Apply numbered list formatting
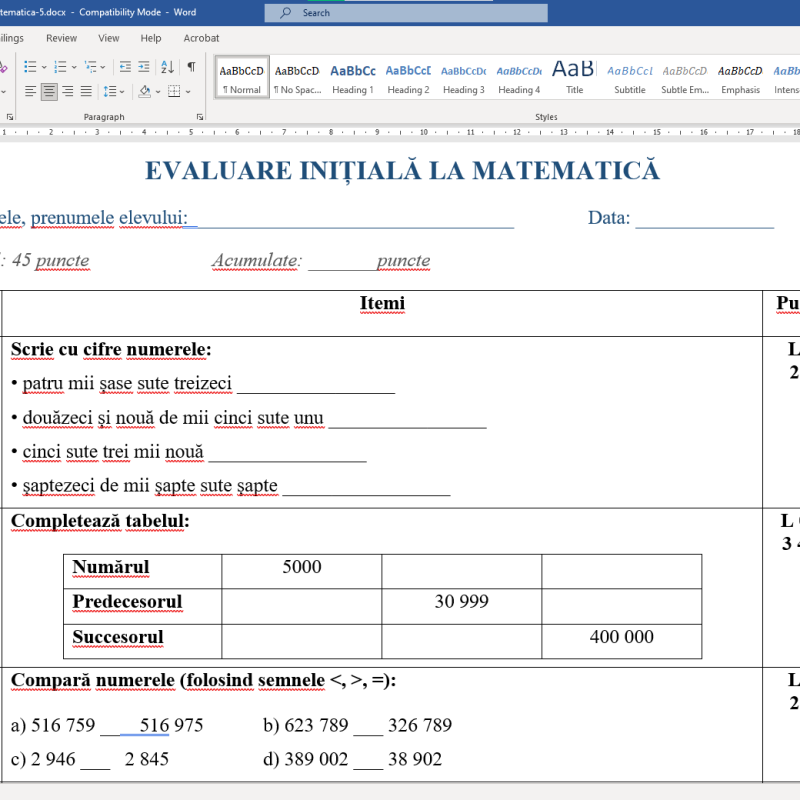This screenshot has width=800, height=800. (x=60, y=67)
